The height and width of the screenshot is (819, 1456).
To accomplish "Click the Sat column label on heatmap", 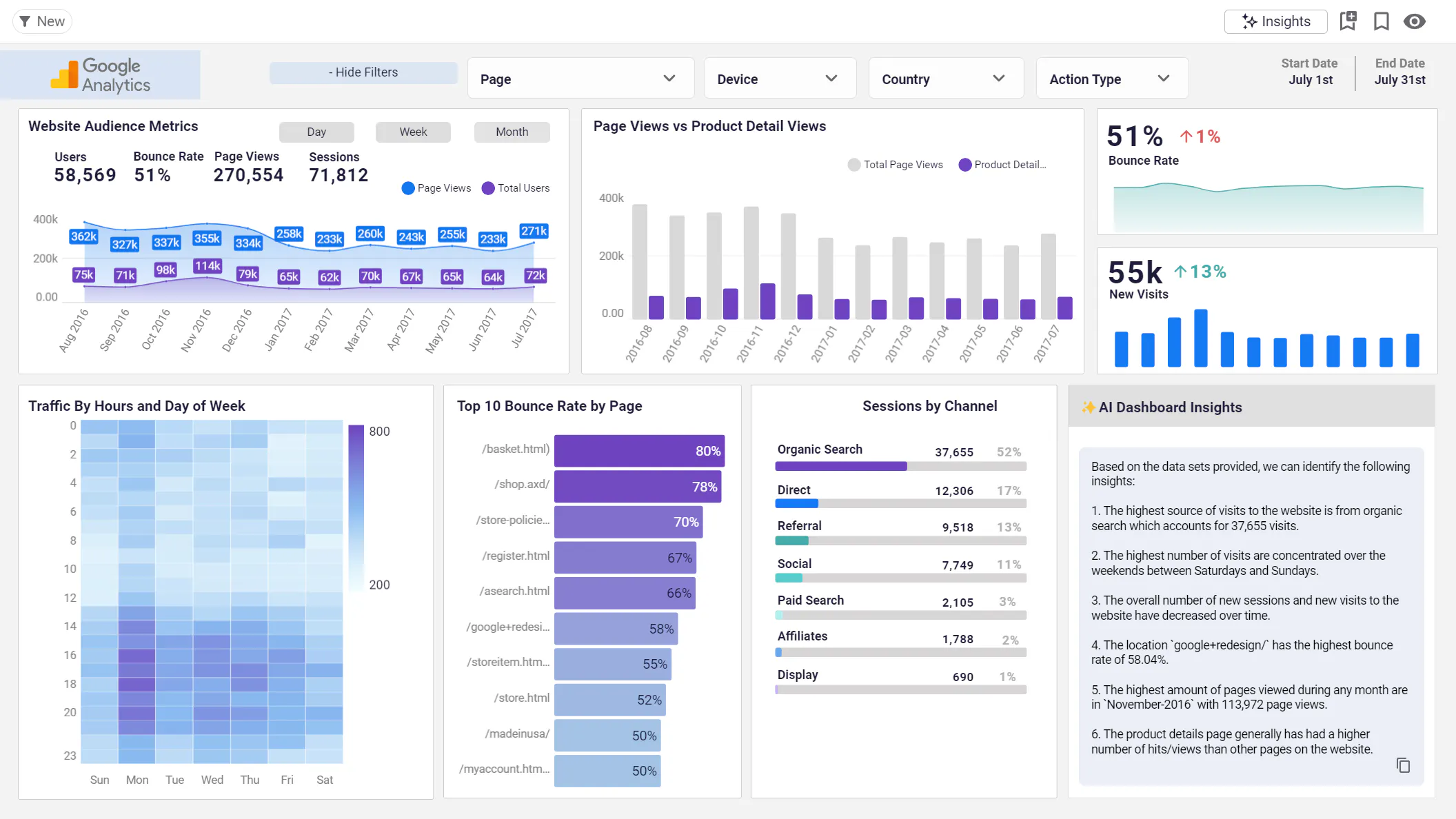I will [x=325, y=780].
